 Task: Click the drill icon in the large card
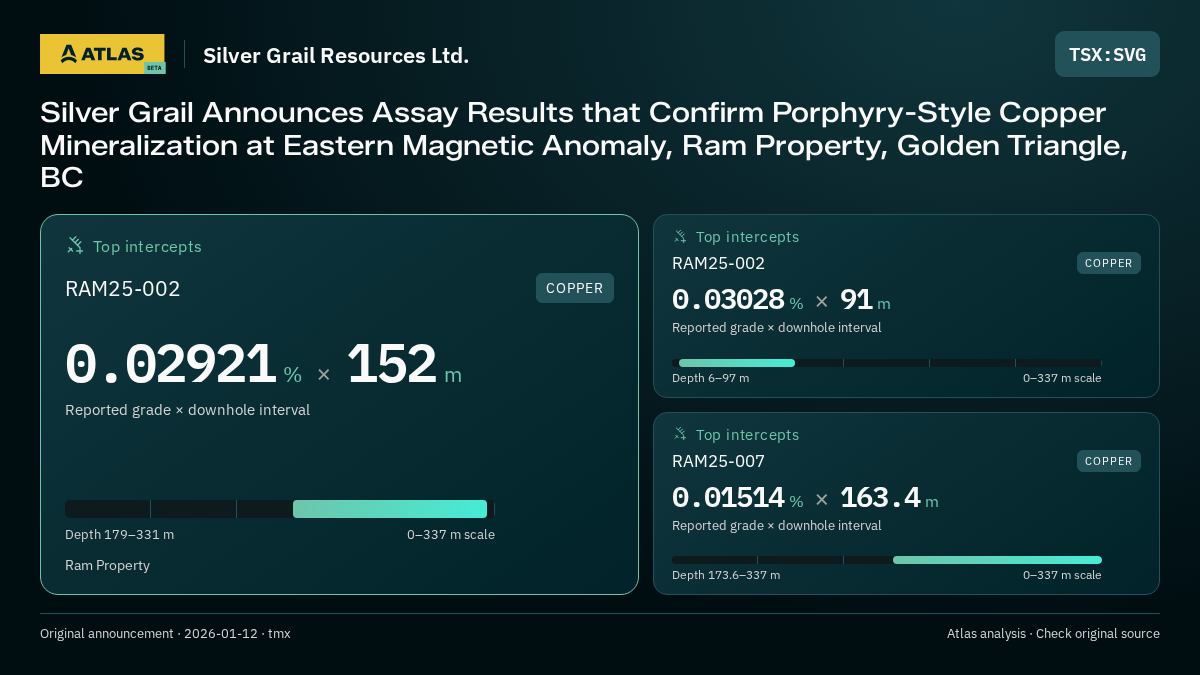[75, 245]
